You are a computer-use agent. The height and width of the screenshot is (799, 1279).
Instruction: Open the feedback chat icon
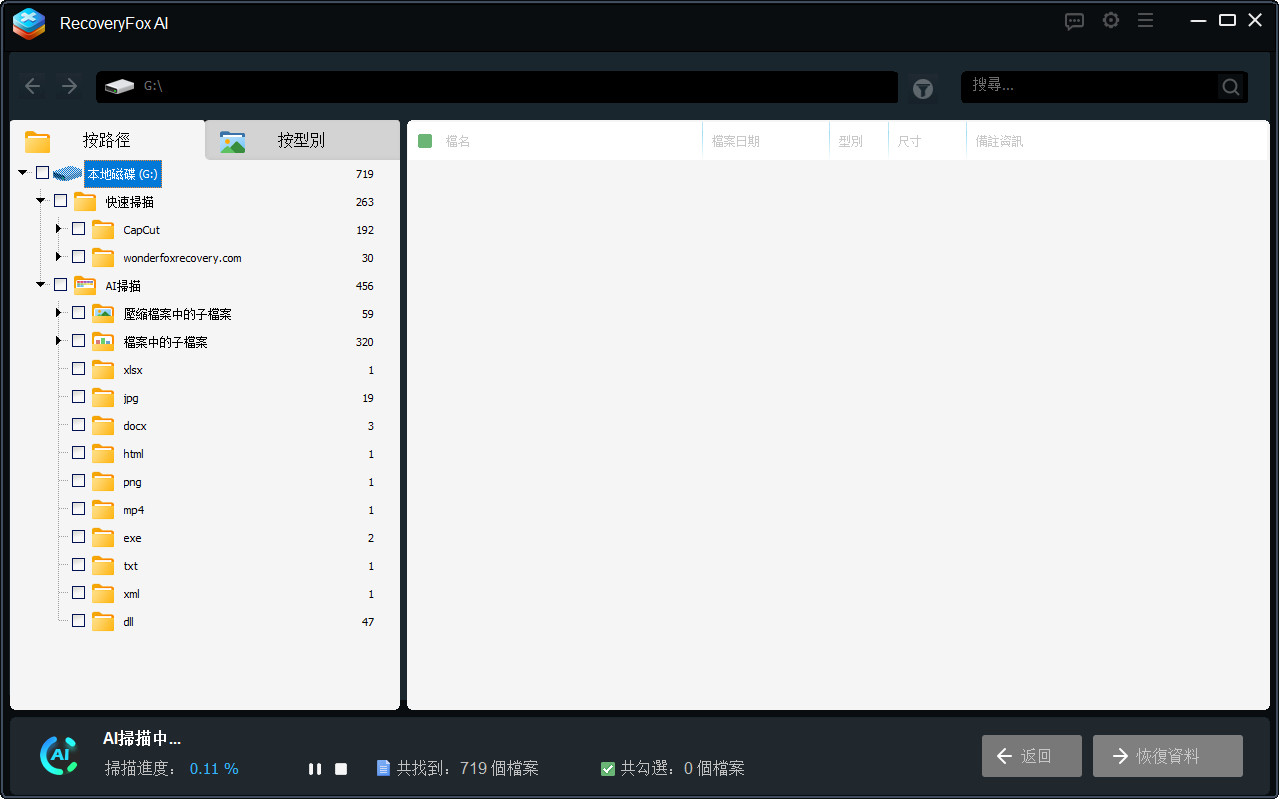[x=1074, y=21]
